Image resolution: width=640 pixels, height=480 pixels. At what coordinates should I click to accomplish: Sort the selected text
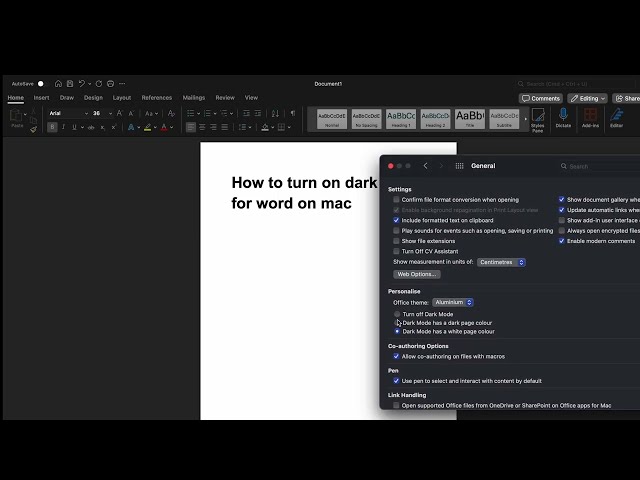click(276, 113)
